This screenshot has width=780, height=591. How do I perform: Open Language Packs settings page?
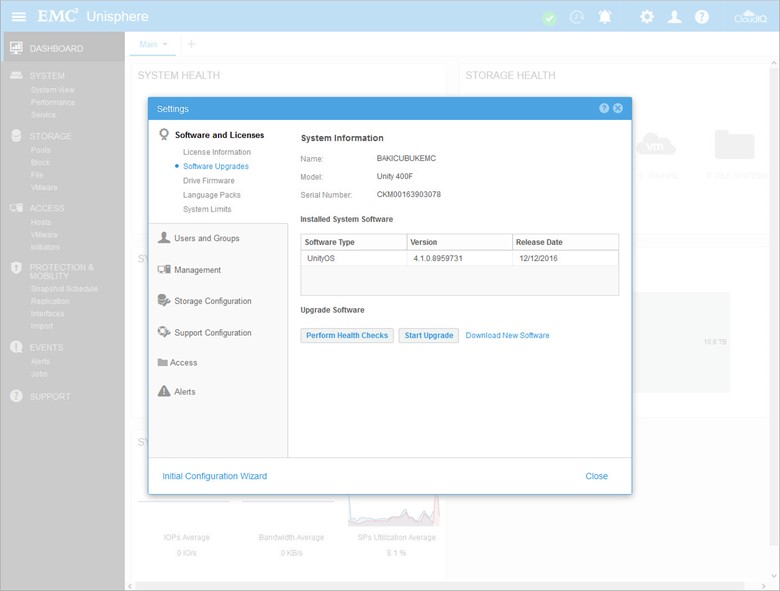211,195
